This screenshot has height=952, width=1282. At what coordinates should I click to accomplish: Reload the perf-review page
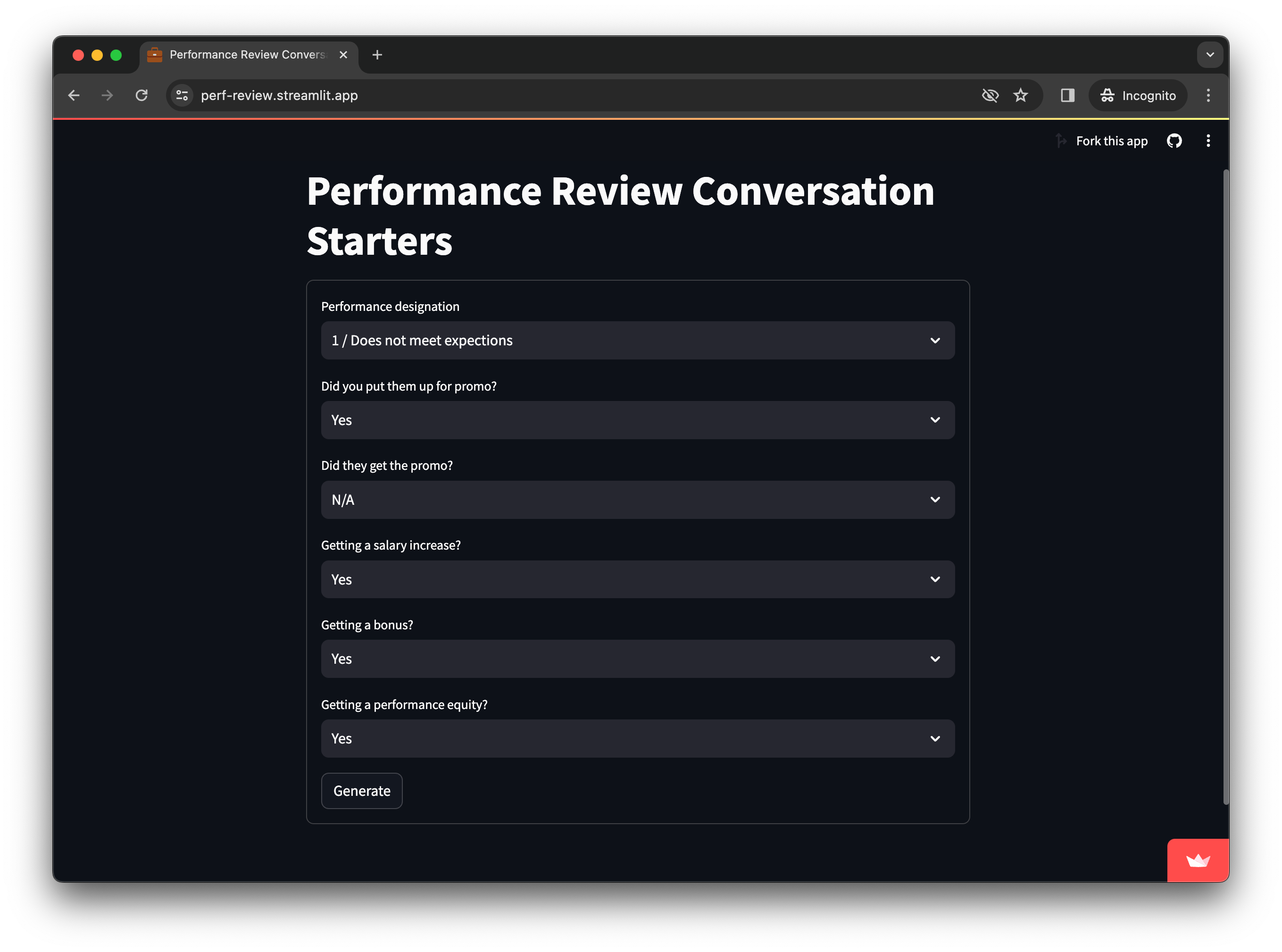[141, 95]
